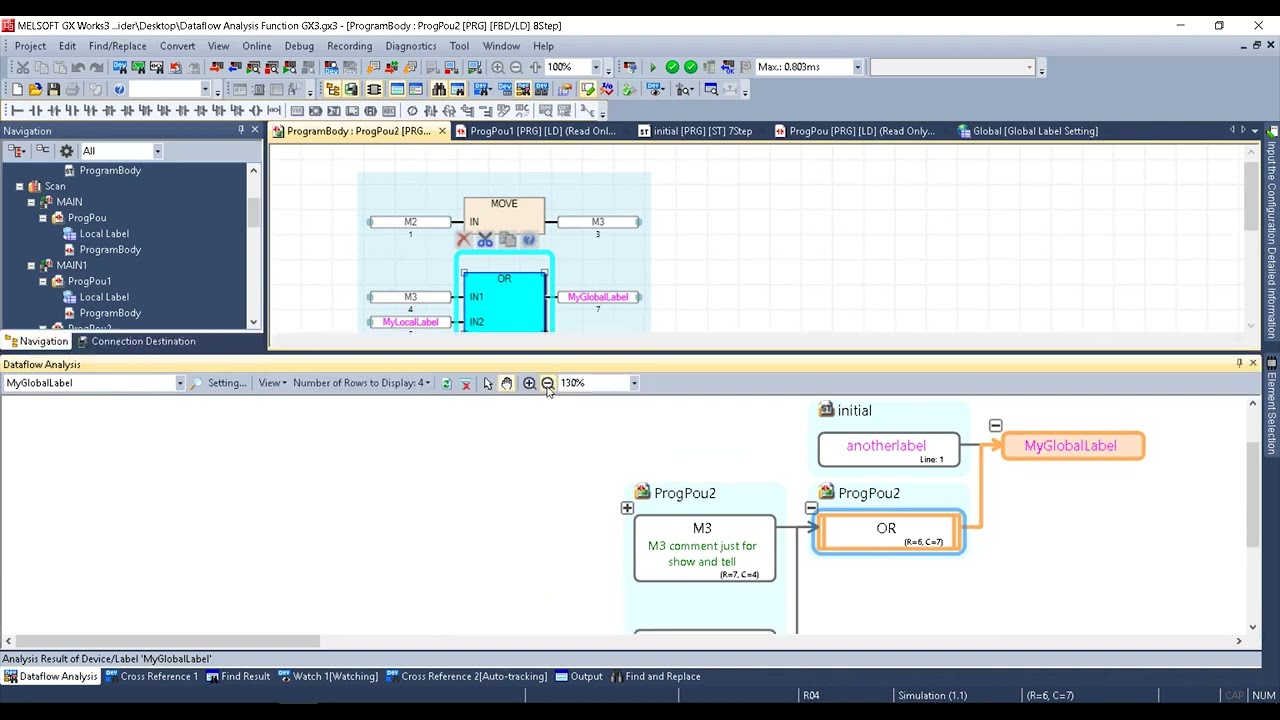This screenshot has width=1280, height=720.
Task: Click the cut scissors icon under MOVE block
Action: coord(485,240)
